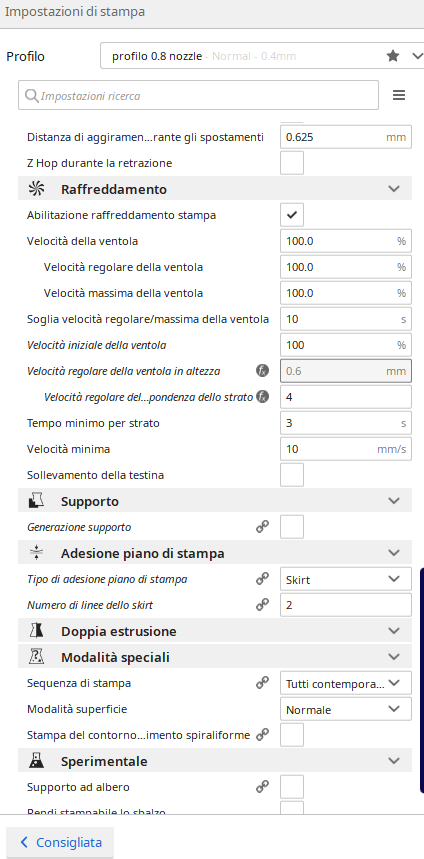The height and width of the screenshot is (859, 424).
Task: Click the function icon for ventola in altezza
Action: click(263, 371)
